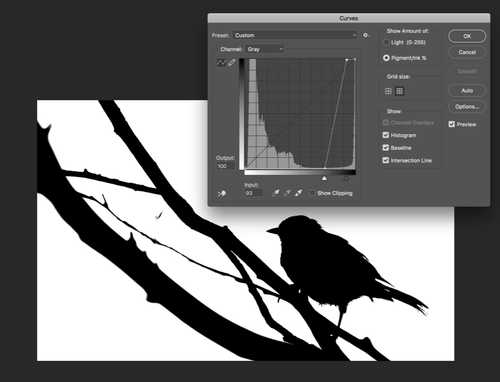Click the Auto button
Viewport: 500px width, 382px height.
click(467, 91)
